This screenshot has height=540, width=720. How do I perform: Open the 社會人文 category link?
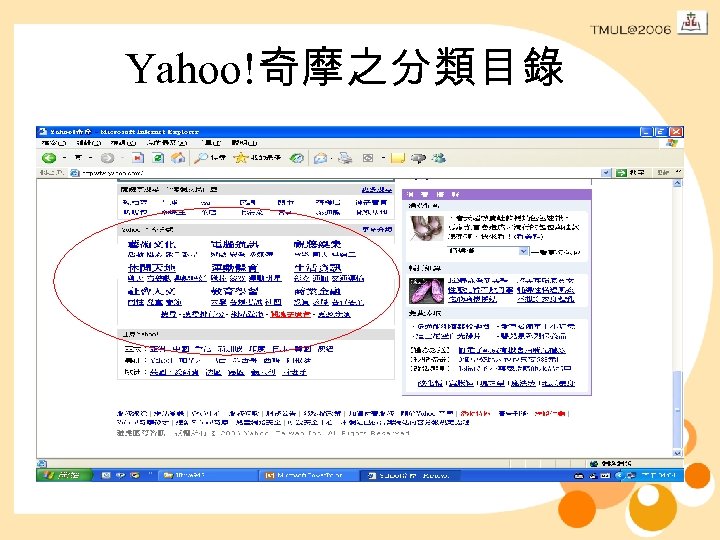click(152, 291)
